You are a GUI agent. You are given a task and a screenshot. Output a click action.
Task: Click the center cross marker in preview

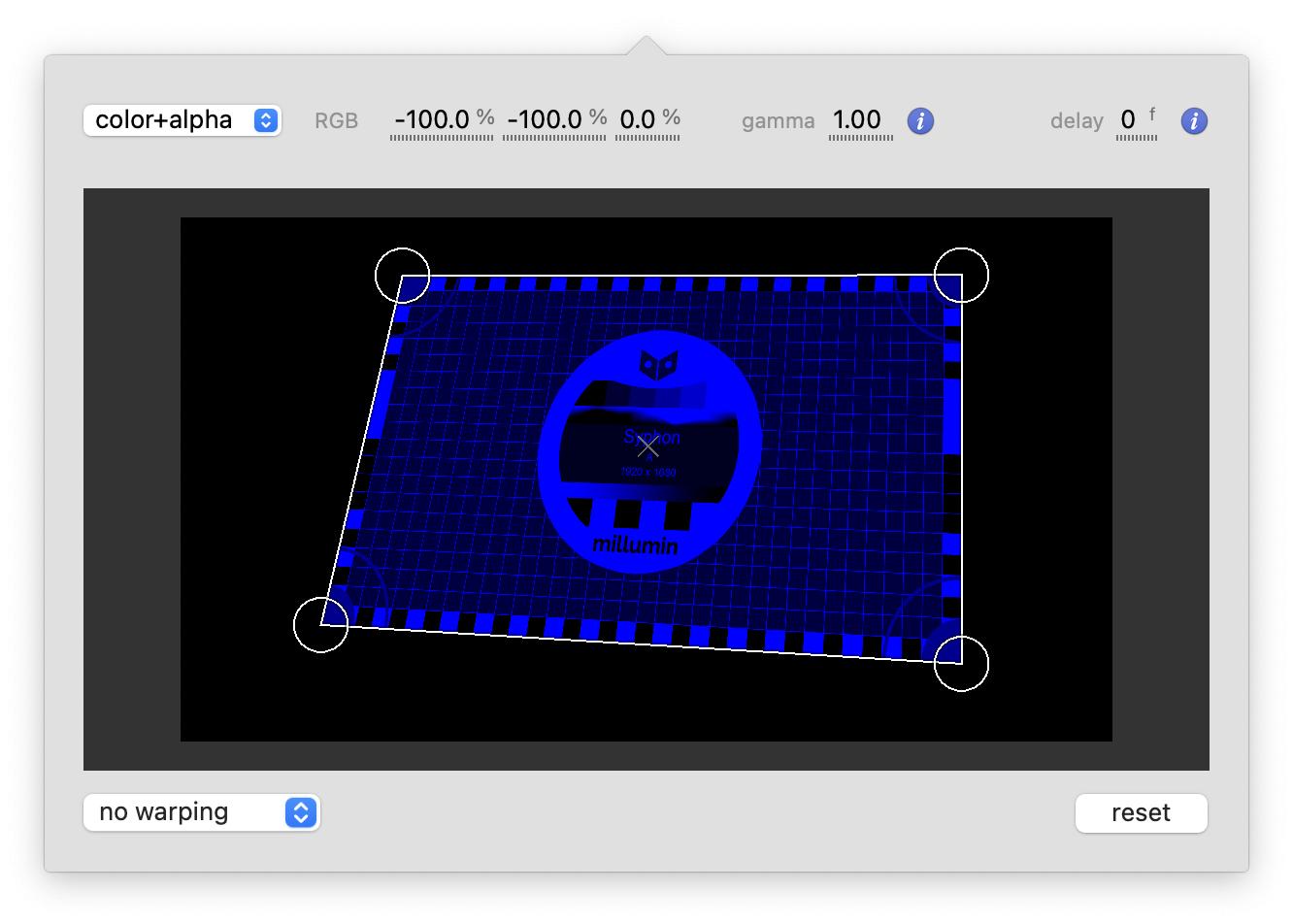[648, 446]
